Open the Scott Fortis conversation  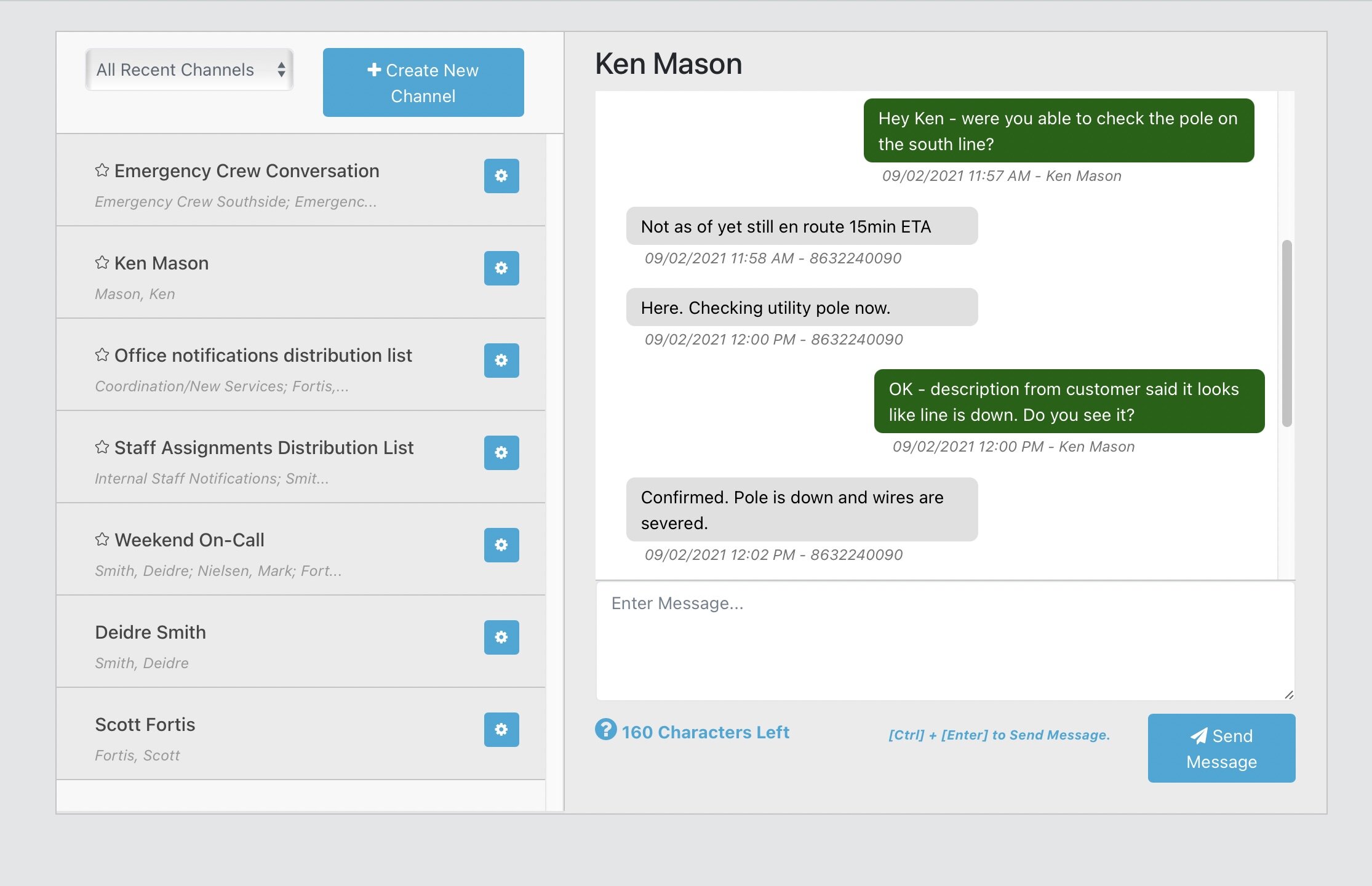point(145,725)
